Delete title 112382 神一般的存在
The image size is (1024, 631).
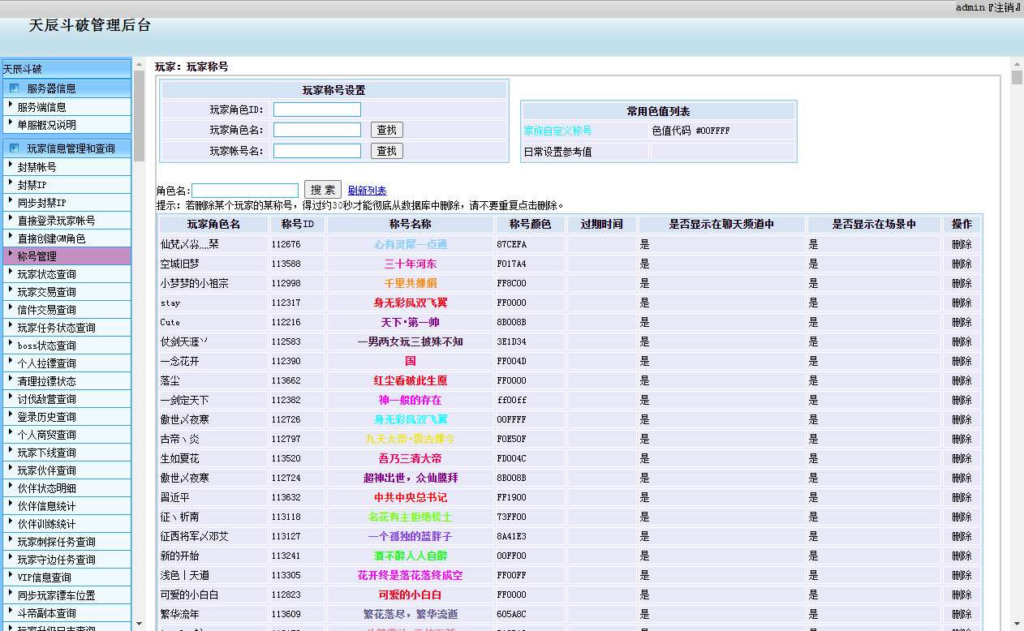961,400
